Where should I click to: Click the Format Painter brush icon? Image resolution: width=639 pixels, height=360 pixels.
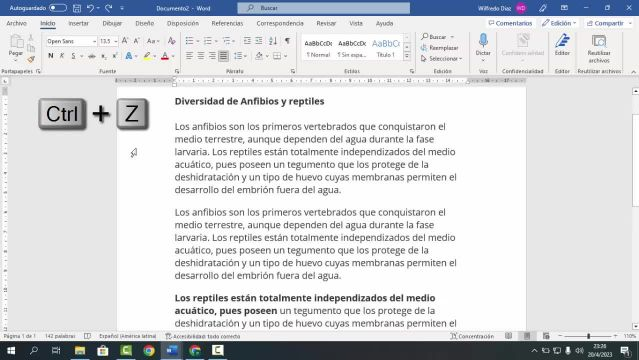tap(31, 60)
